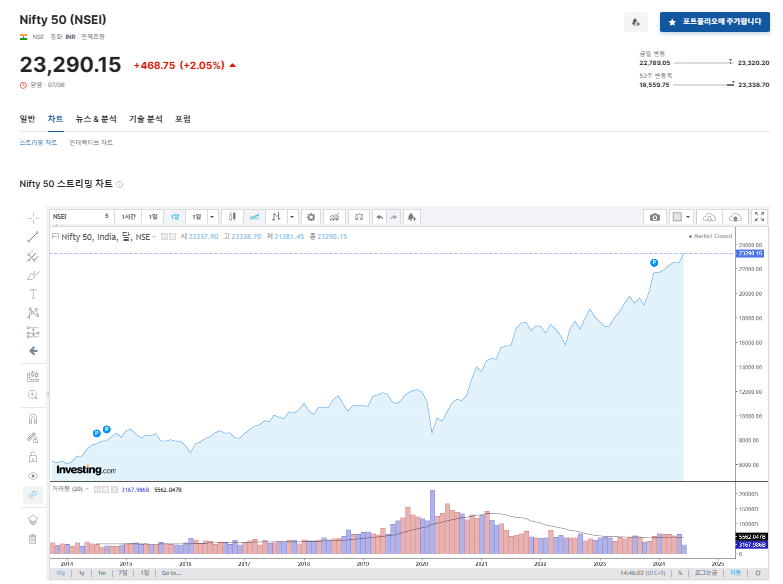Select the 1시간 interval button

128,217
